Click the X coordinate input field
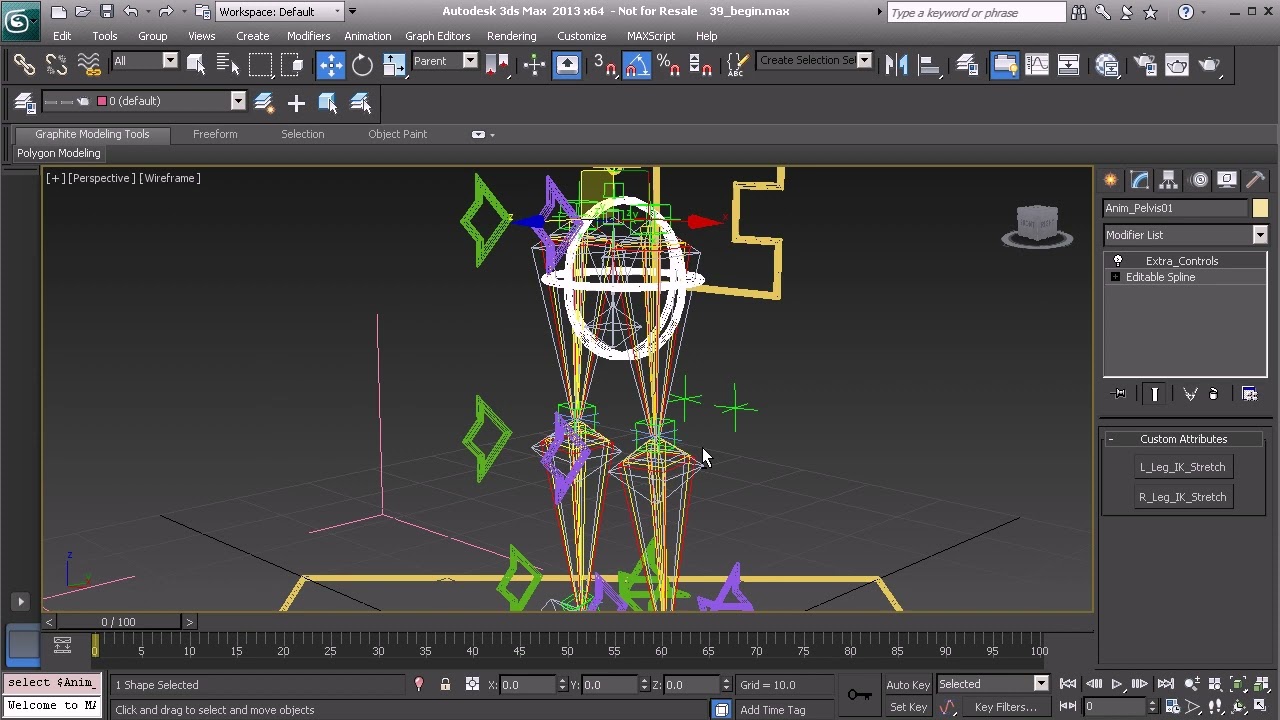1280x720 pixels. (x=528, y=685)
